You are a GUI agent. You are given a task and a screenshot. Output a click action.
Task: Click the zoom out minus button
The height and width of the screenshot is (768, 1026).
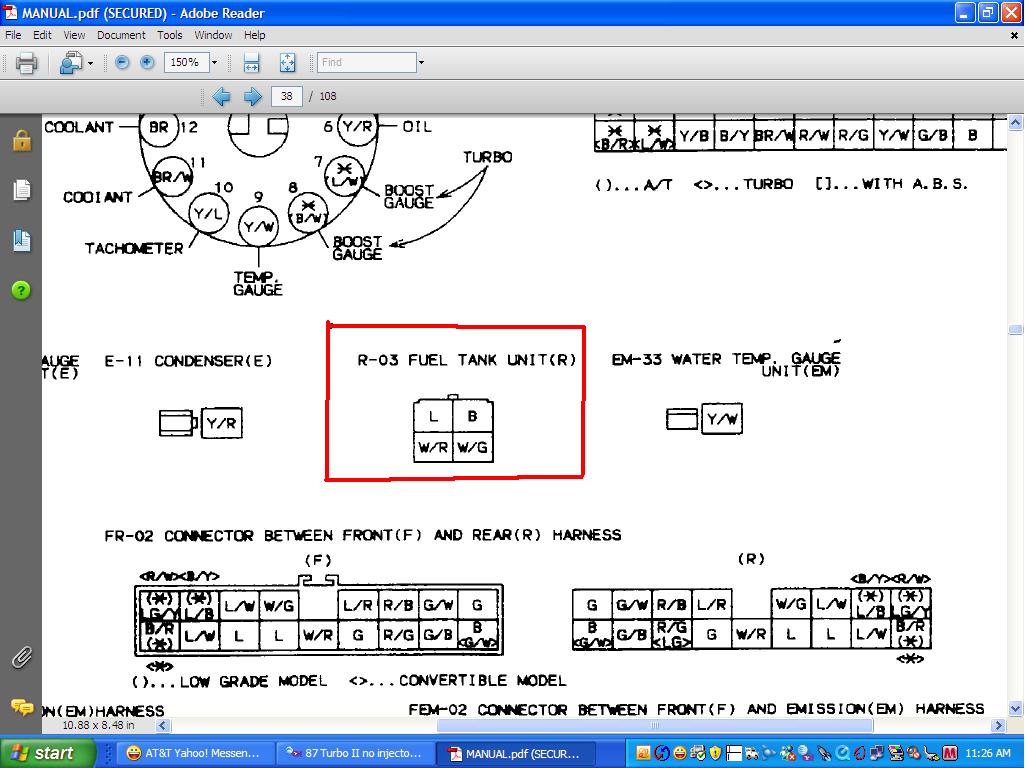pos(122,62)
